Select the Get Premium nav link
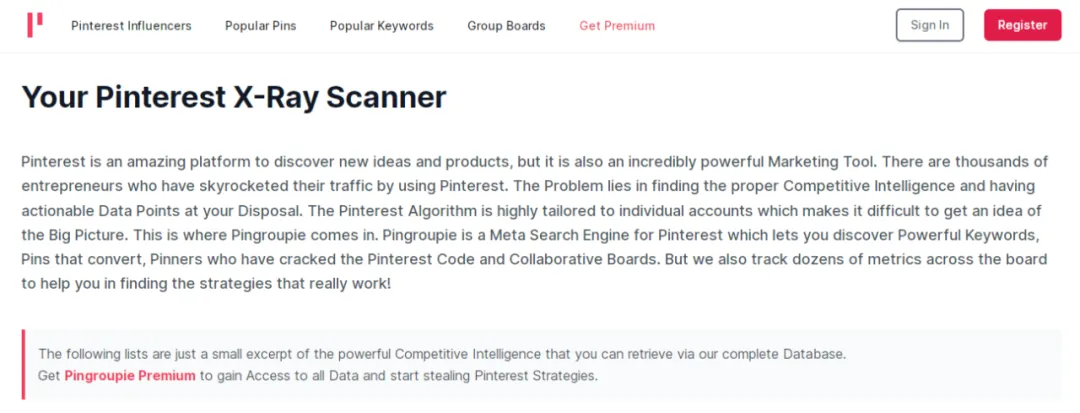Screen dimensions: 1080x413 click(x=617, y=26)
